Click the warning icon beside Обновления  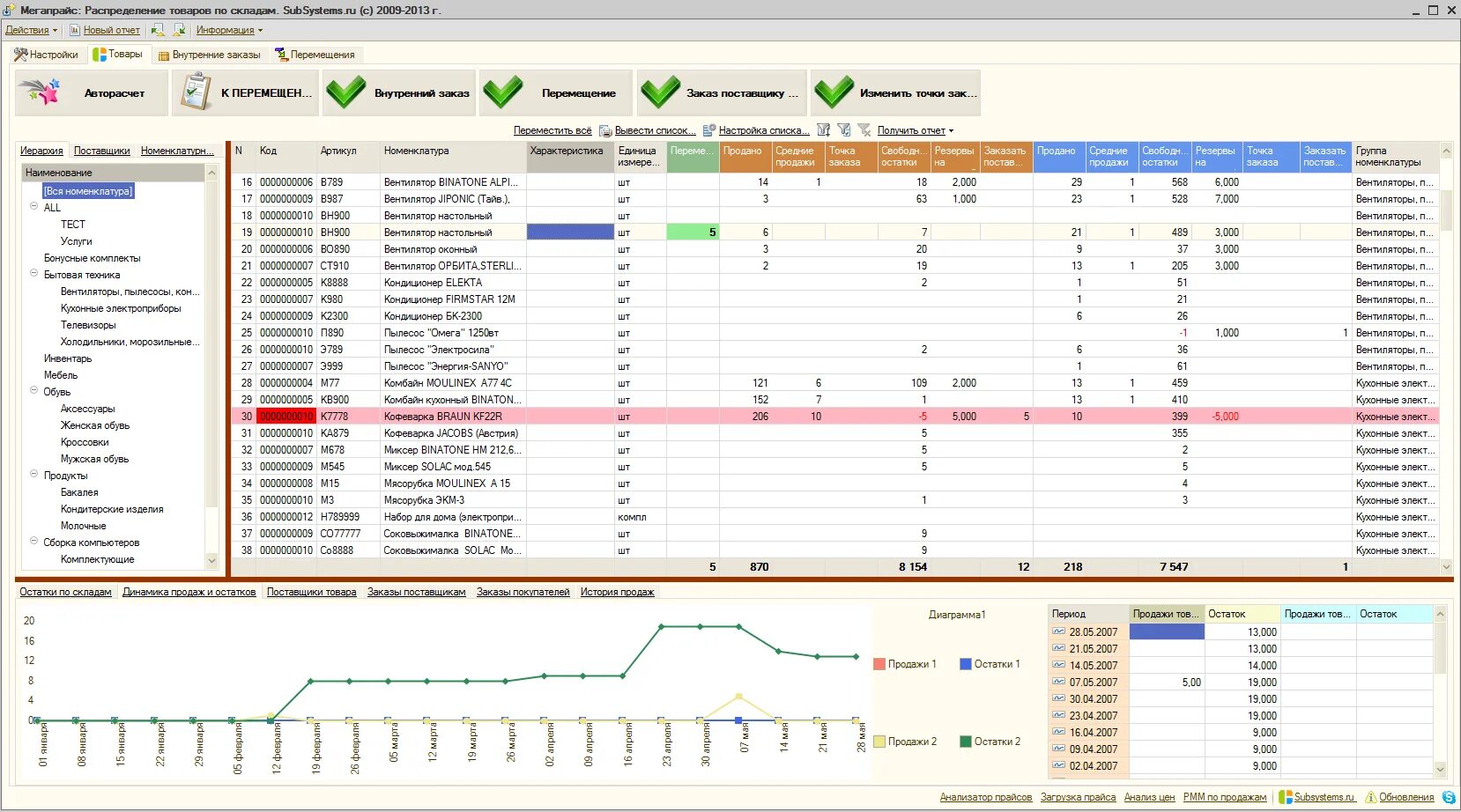point(1371,797)
